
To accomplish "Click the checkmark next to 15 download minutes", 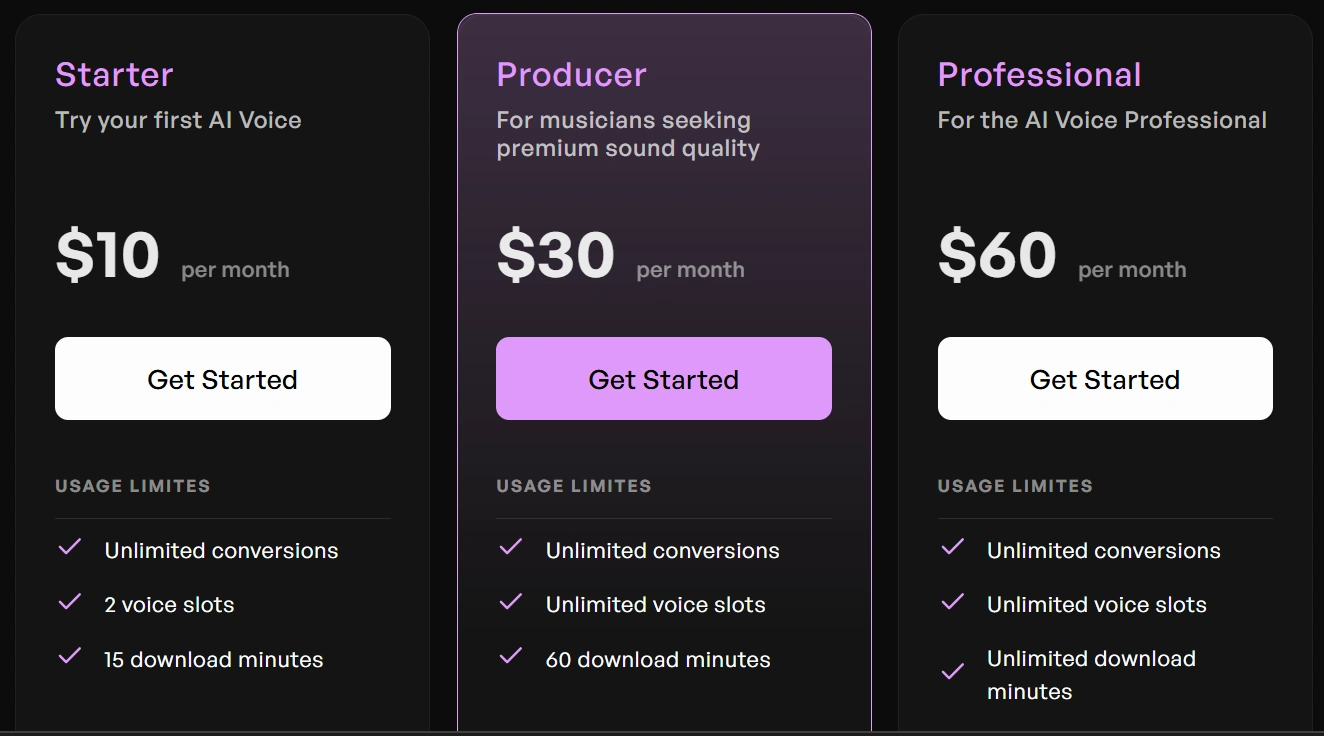I will (x=69, y=656).
